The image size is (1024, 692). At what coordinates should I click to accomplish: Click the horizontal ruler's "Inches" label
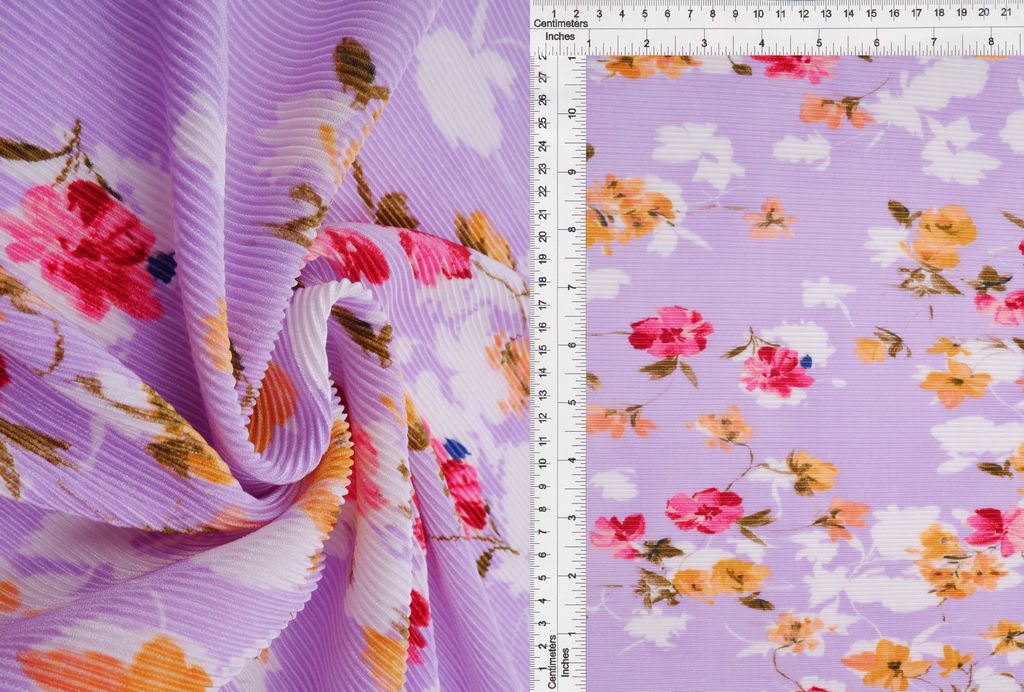tap(560, 37)
